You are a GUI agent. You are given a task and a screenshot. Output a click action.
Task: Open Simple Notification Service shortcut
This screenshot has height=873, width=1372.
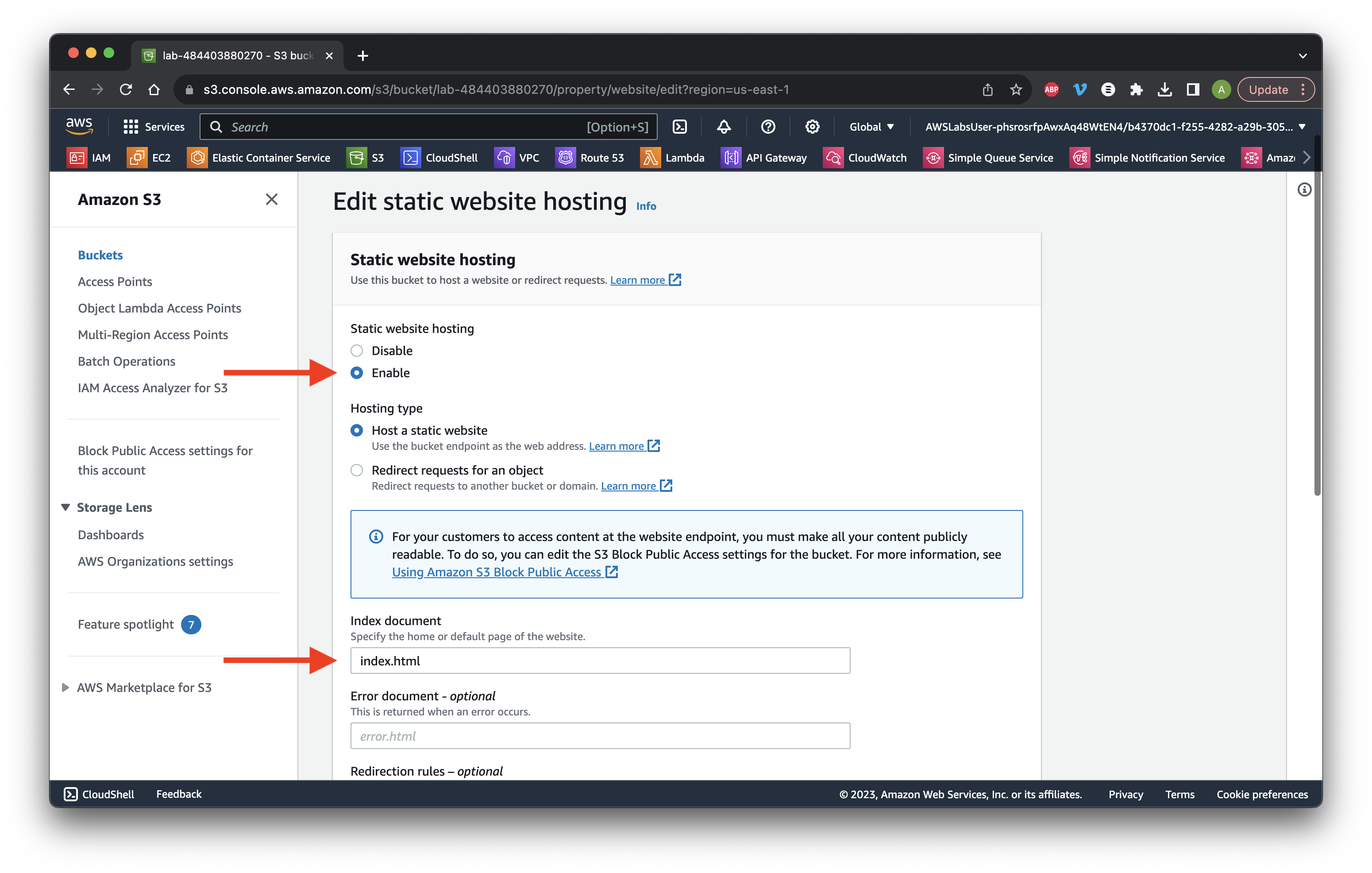[x=1147, y=158]
